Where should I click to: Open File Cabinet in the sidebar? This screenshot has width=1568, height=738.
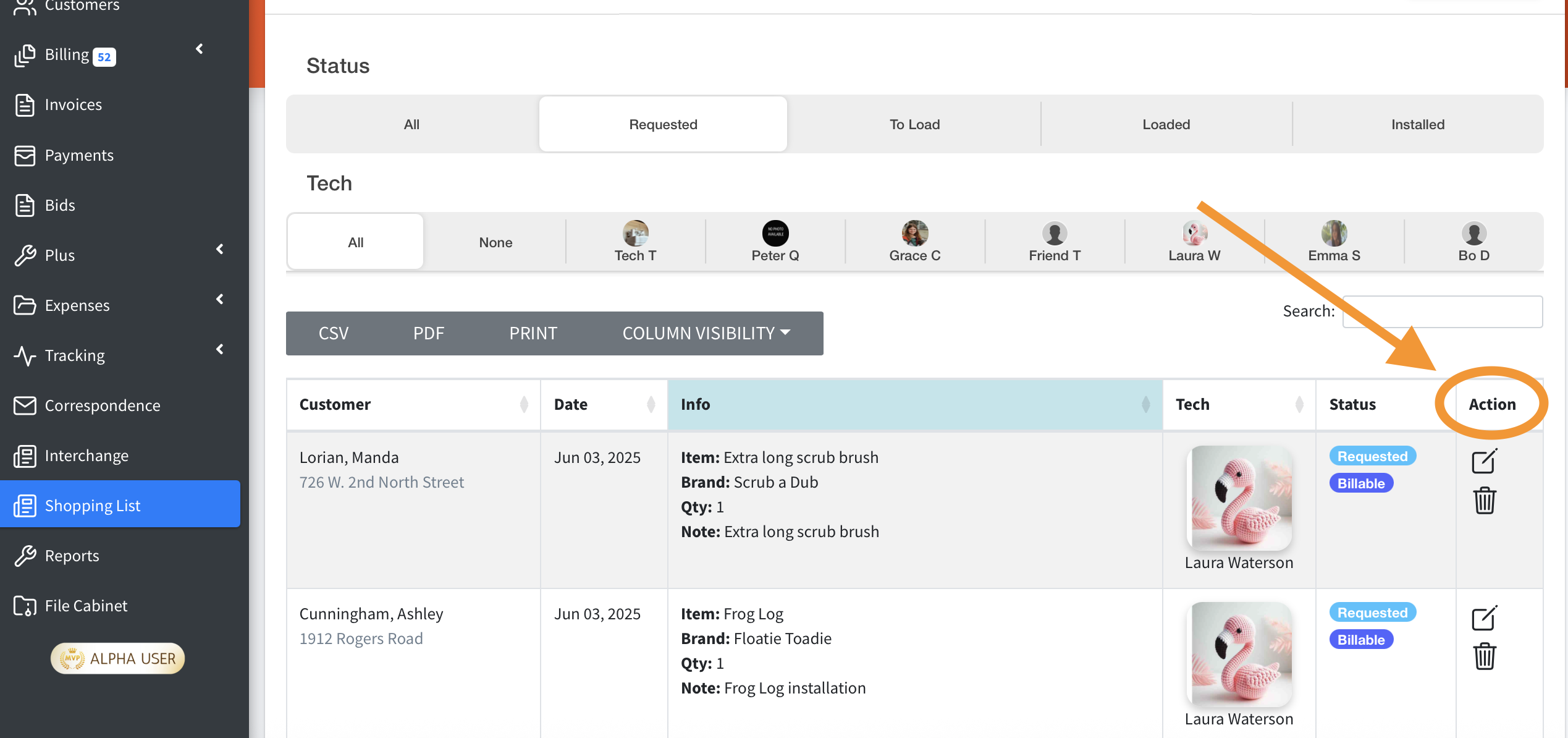pyautogui.click(x=86, y=606)
